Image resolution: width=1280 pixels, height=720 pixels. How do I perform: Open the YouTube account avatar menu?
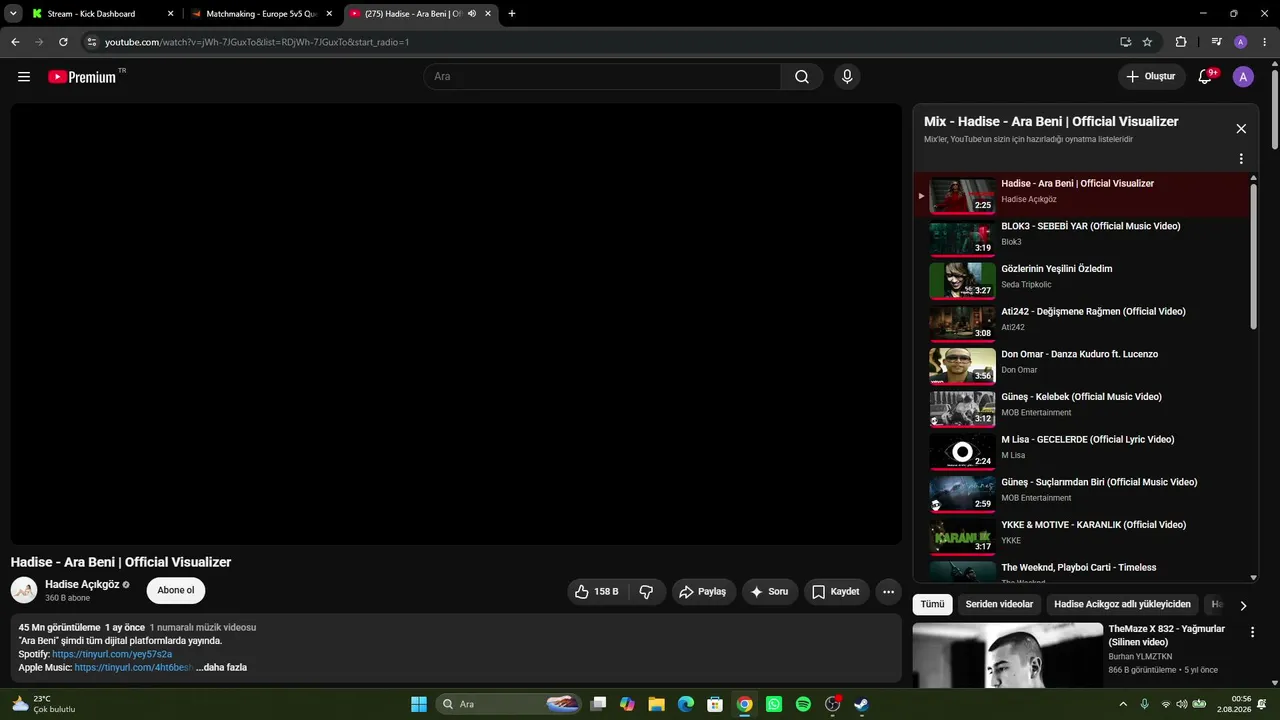tap(1243, 77)
